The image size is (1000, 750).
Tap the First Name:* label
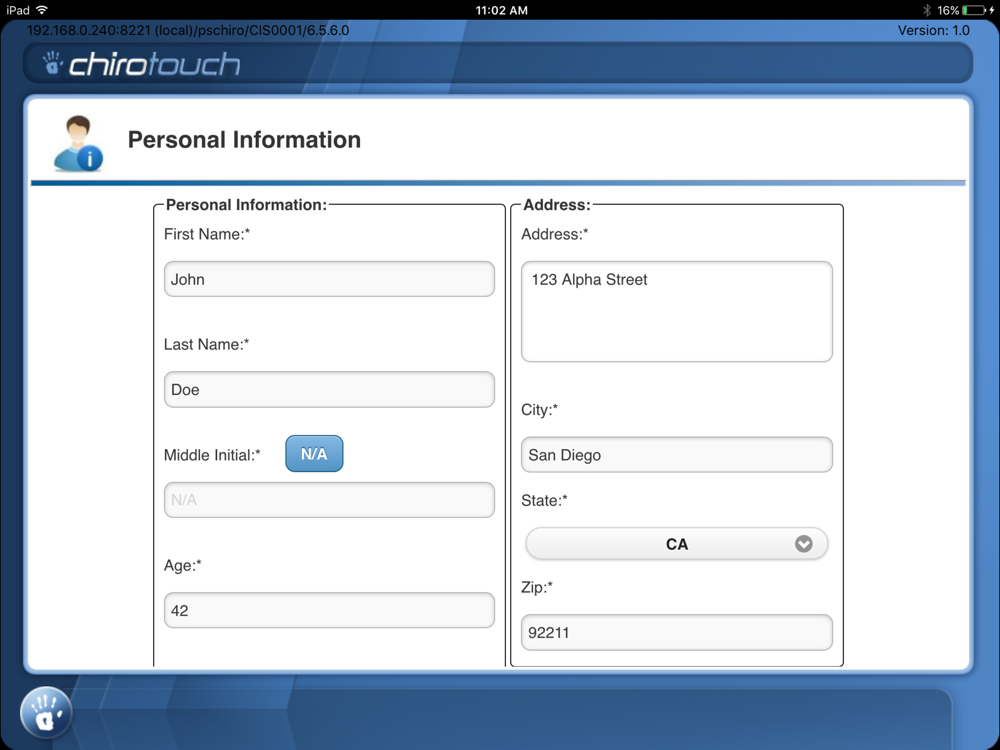(207, 234)
